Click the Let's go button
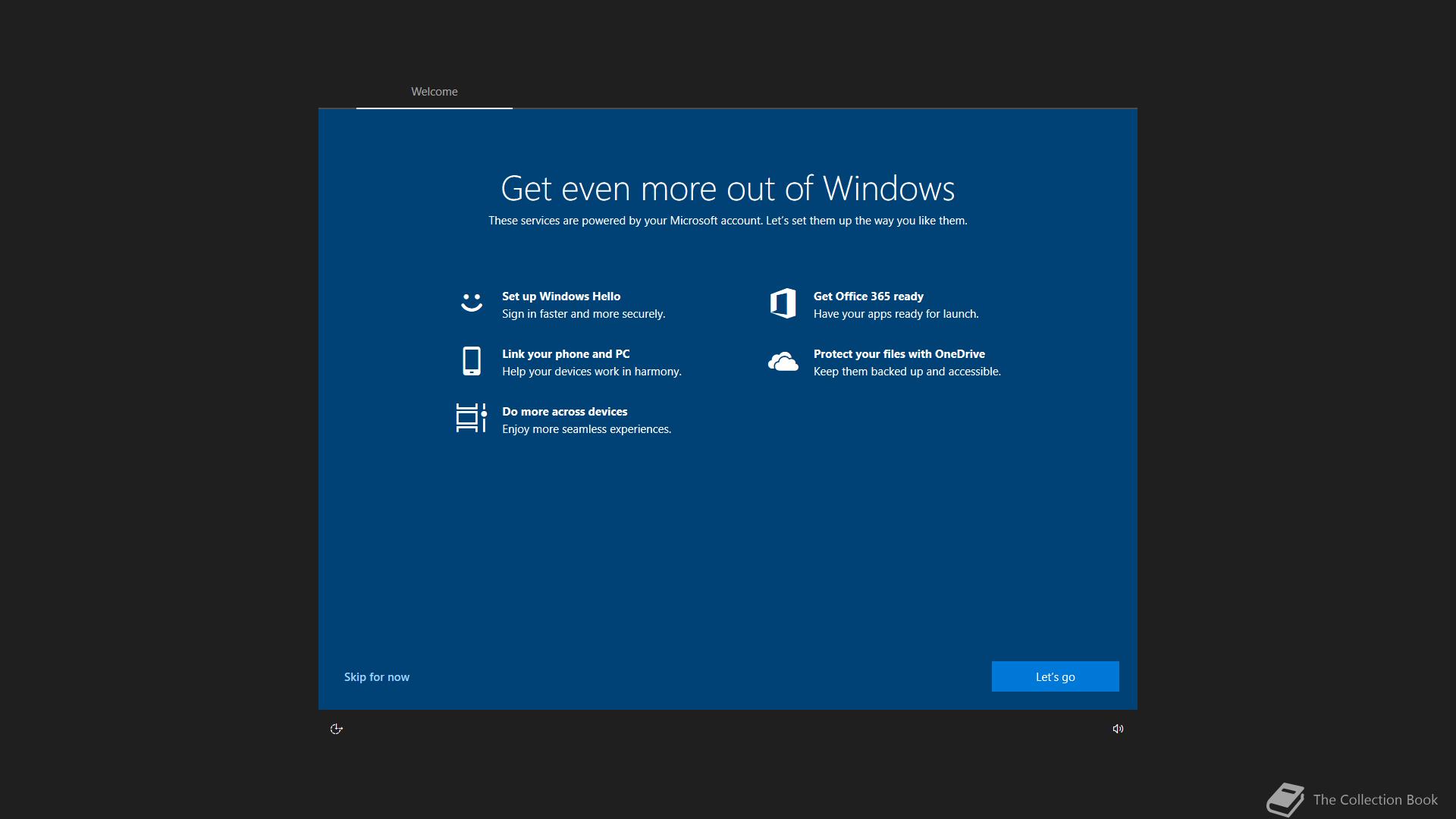This screenshot has height=819, width=1456. pyautogui.click(x=1055, y=676)
